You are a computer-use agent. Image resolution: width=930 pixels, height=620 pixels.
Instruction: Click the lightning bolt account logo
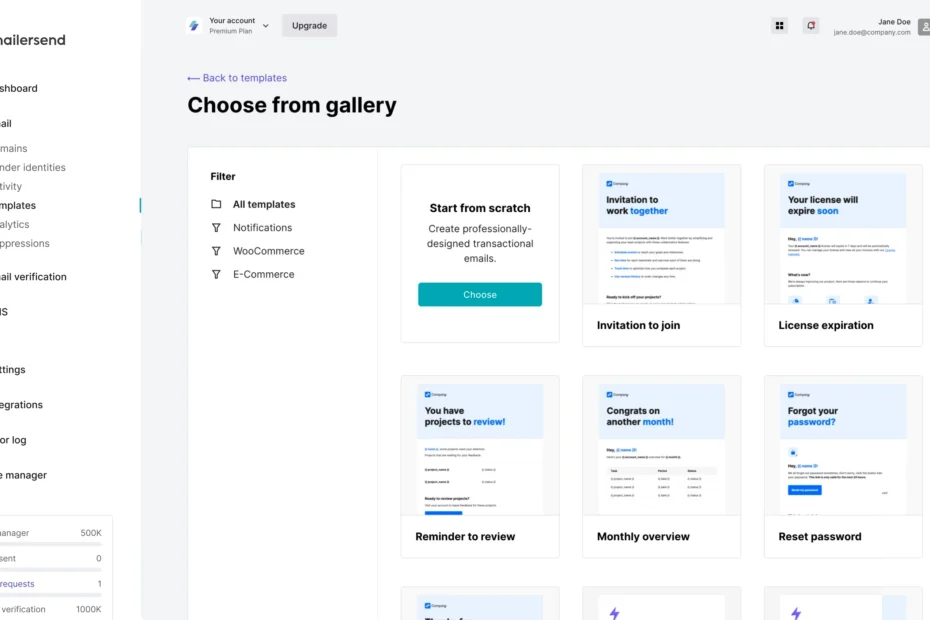coord(194,26)
